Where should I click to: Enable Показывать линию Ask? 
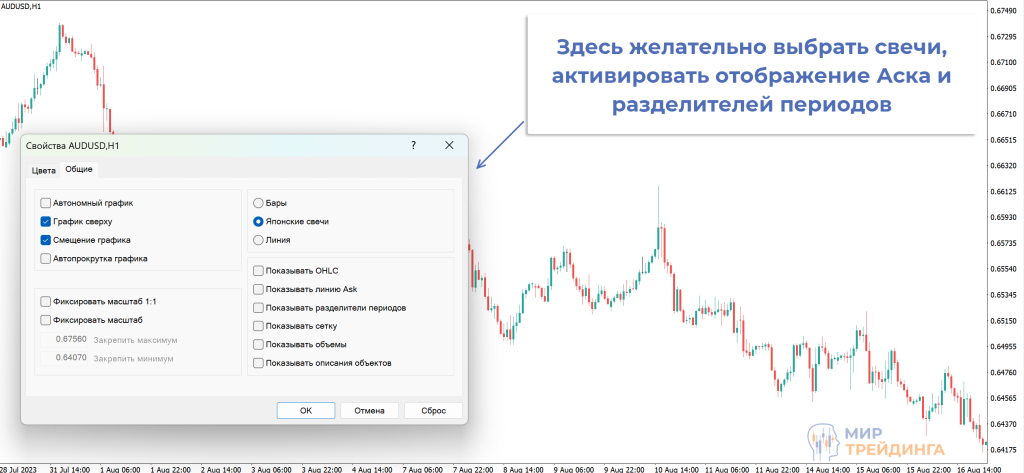(x=259, y=289)
